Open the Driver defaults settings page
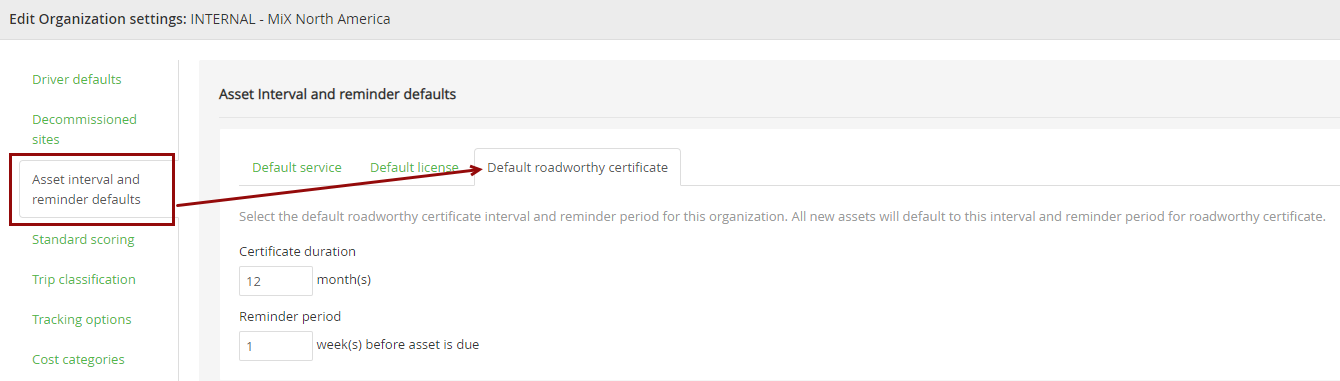This screenshot has width=1340, height=381. tap(77, 80)
